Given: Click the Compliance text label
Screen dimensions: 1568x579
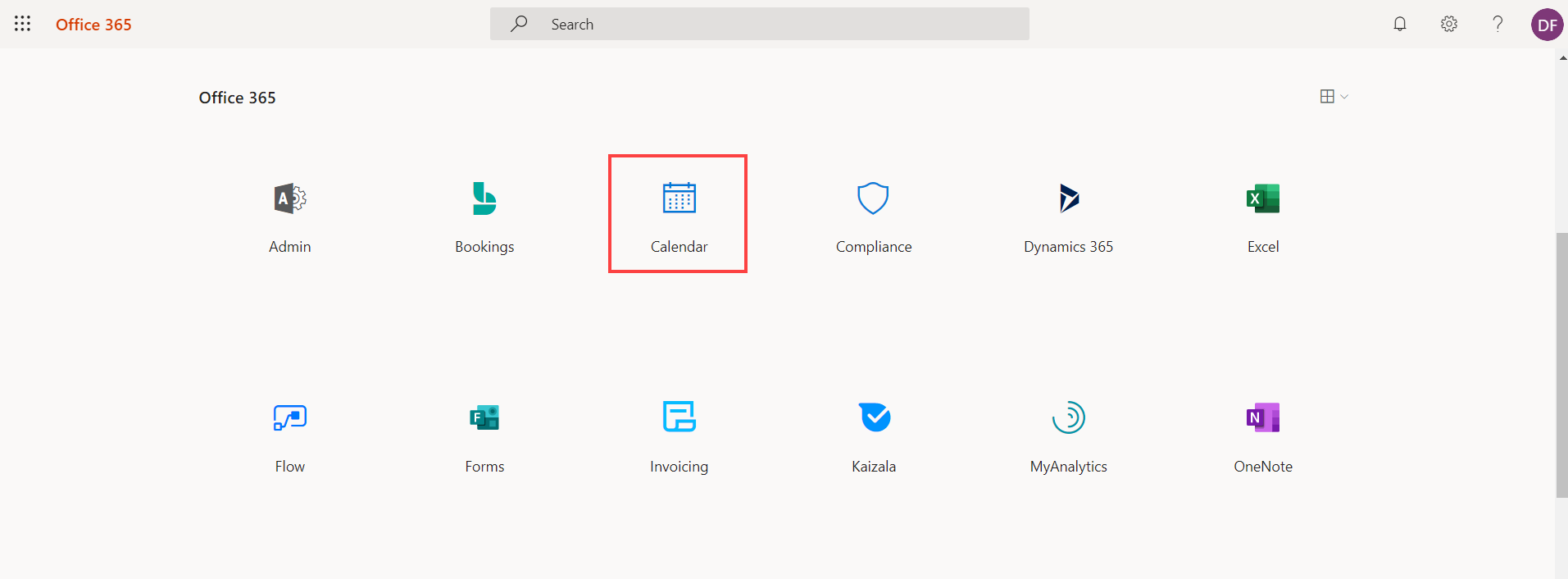Looking at the screenshot, I should coord(874,247).
